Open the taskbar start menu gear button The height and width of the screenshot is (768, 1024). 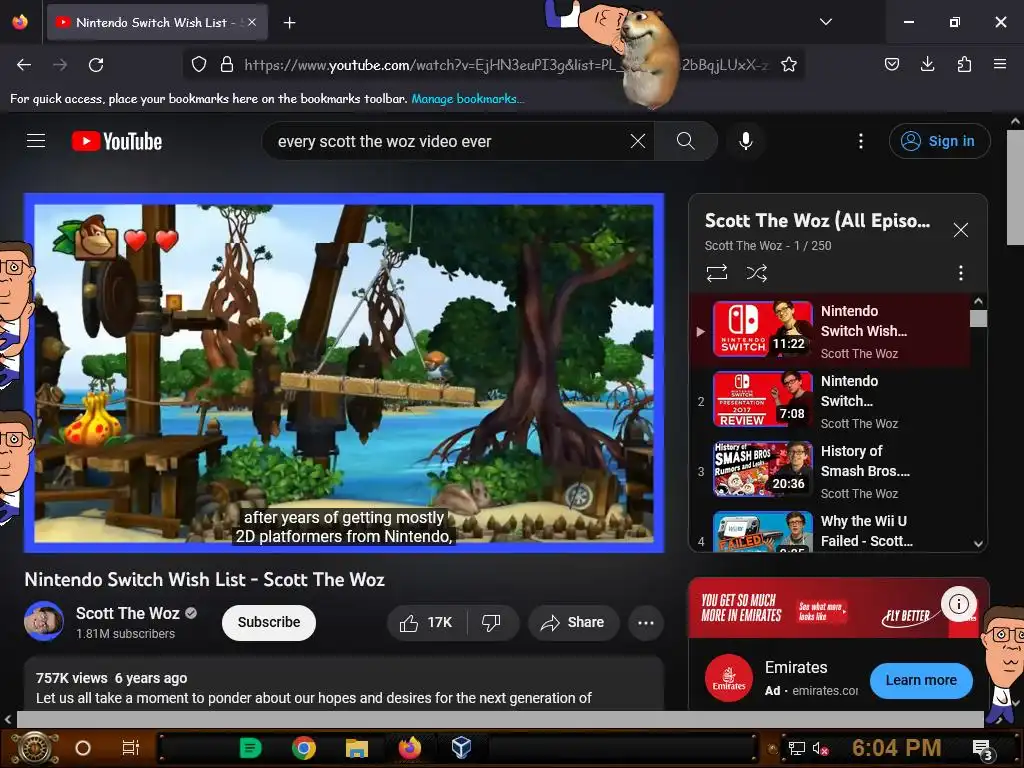35,748
